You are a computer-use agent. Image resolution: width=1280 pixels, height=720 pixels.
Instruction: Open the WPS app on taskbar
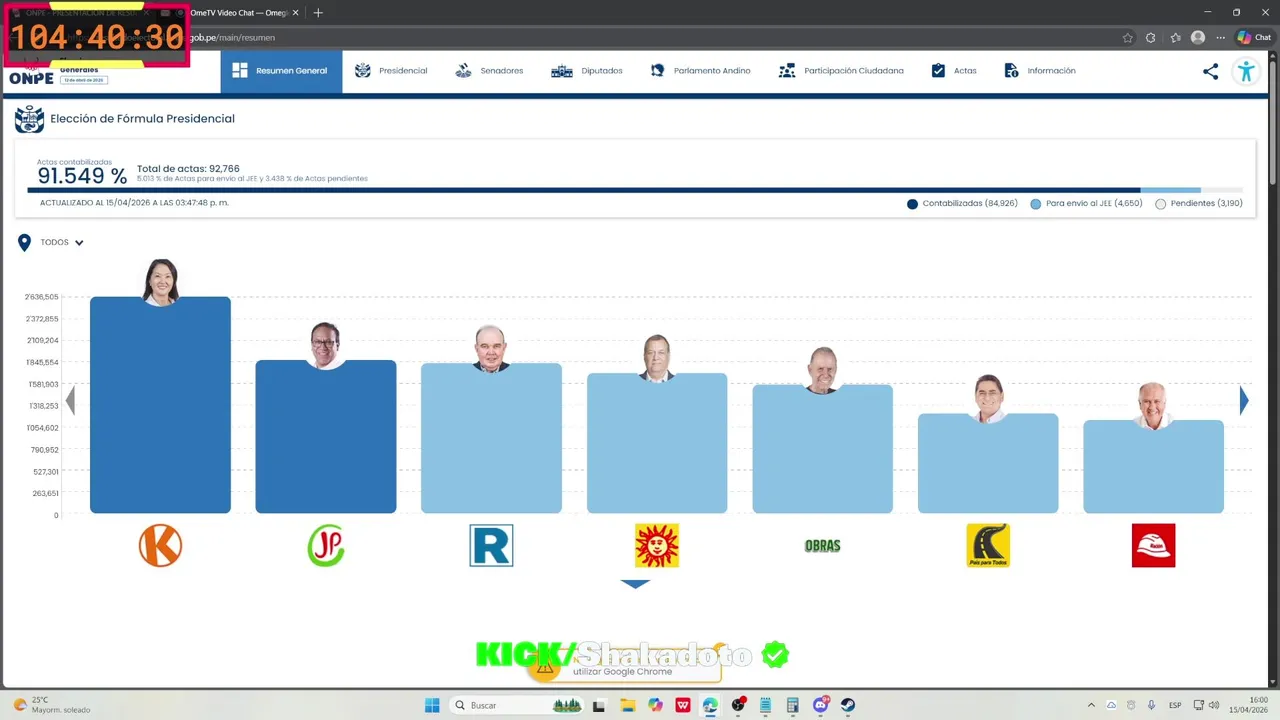683,705
